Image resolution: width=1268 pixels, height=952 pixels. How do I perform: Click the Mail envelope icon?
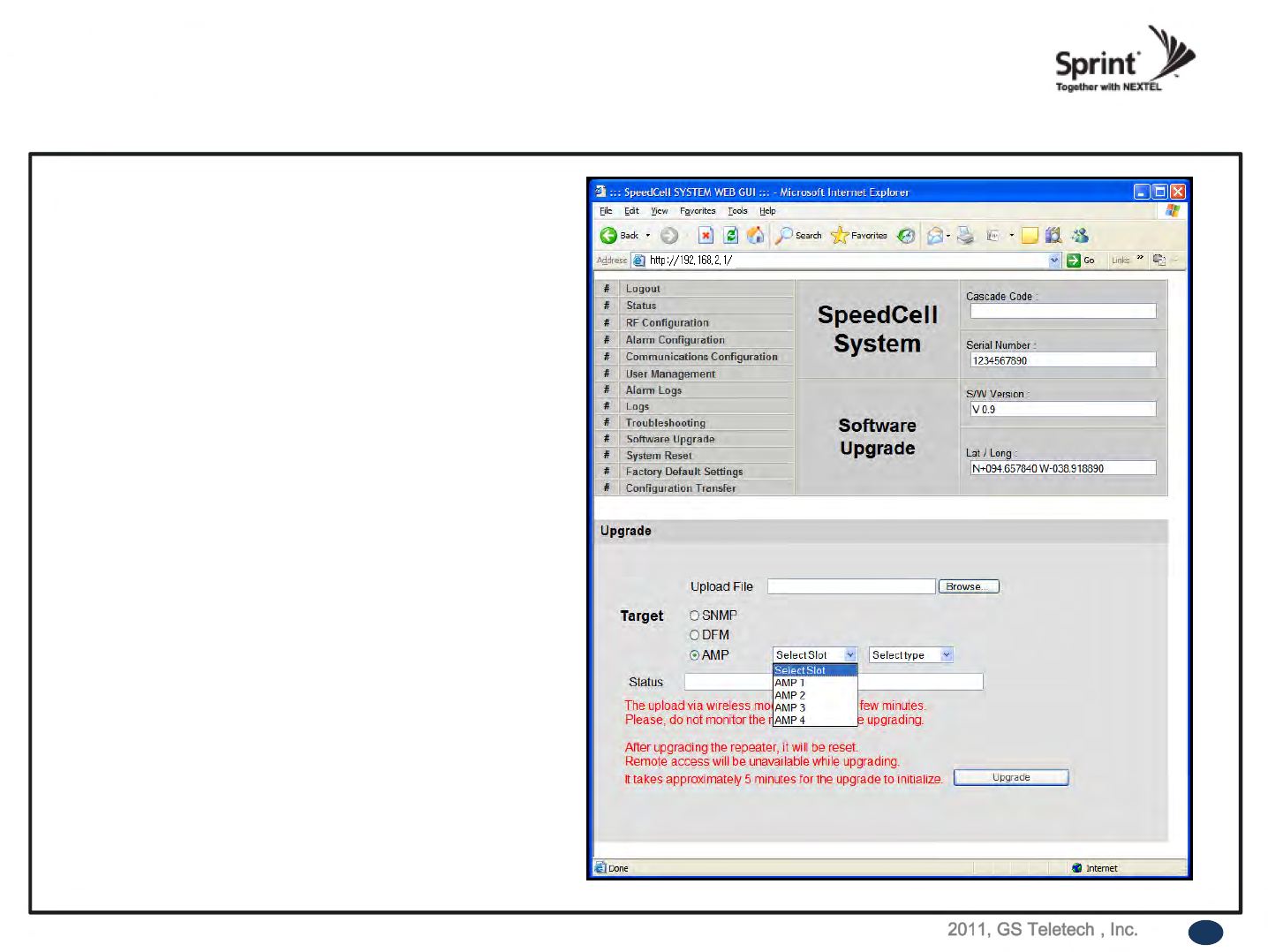(x=935, y=236)
